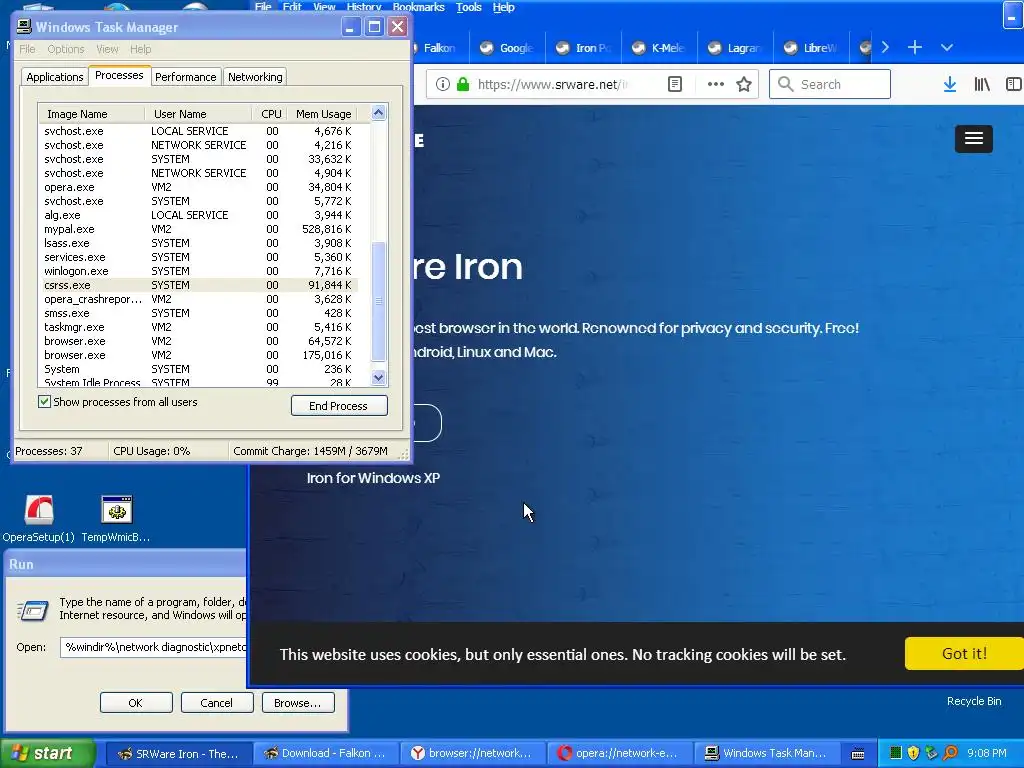Image resolution: width=1024 pixels, height=768 pixels.
Task: Open a new browser tab with plus
Action: click(915, 47)
